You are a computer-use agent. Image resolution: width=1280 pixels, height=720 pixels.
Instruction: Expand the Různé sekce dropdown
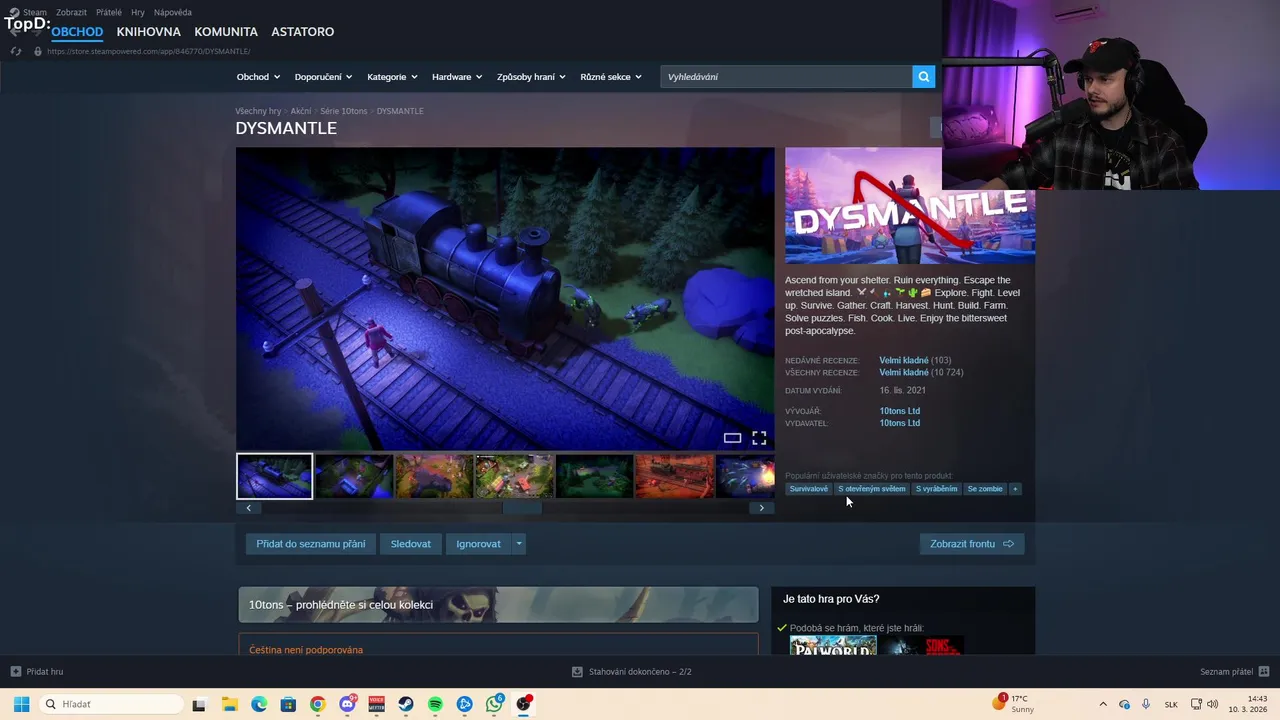click(611, 77)
